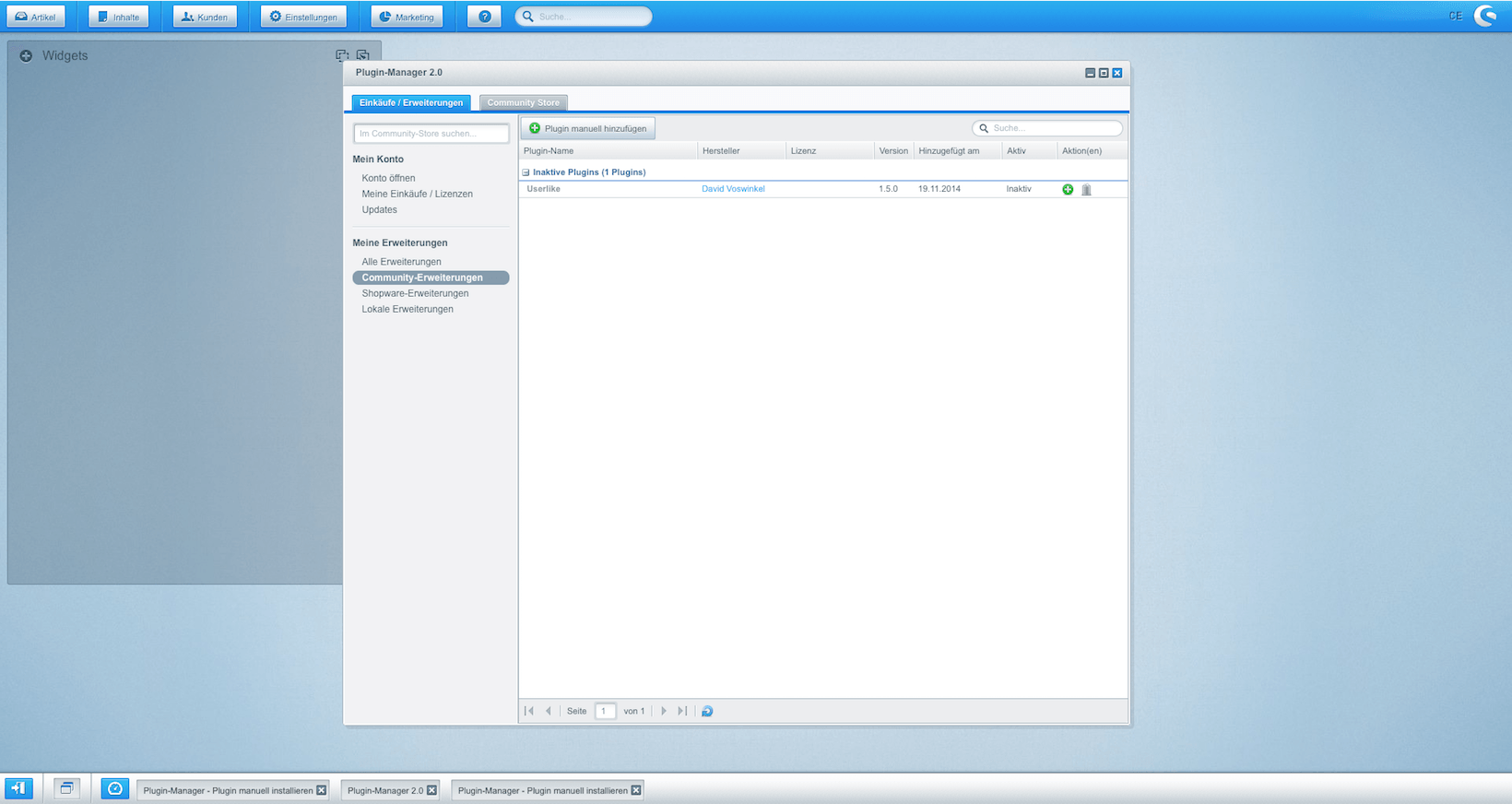The image size is (1512, 804).
Task: Select the Einkäufe / Erweiterungen tab
Action: point(411,102)
